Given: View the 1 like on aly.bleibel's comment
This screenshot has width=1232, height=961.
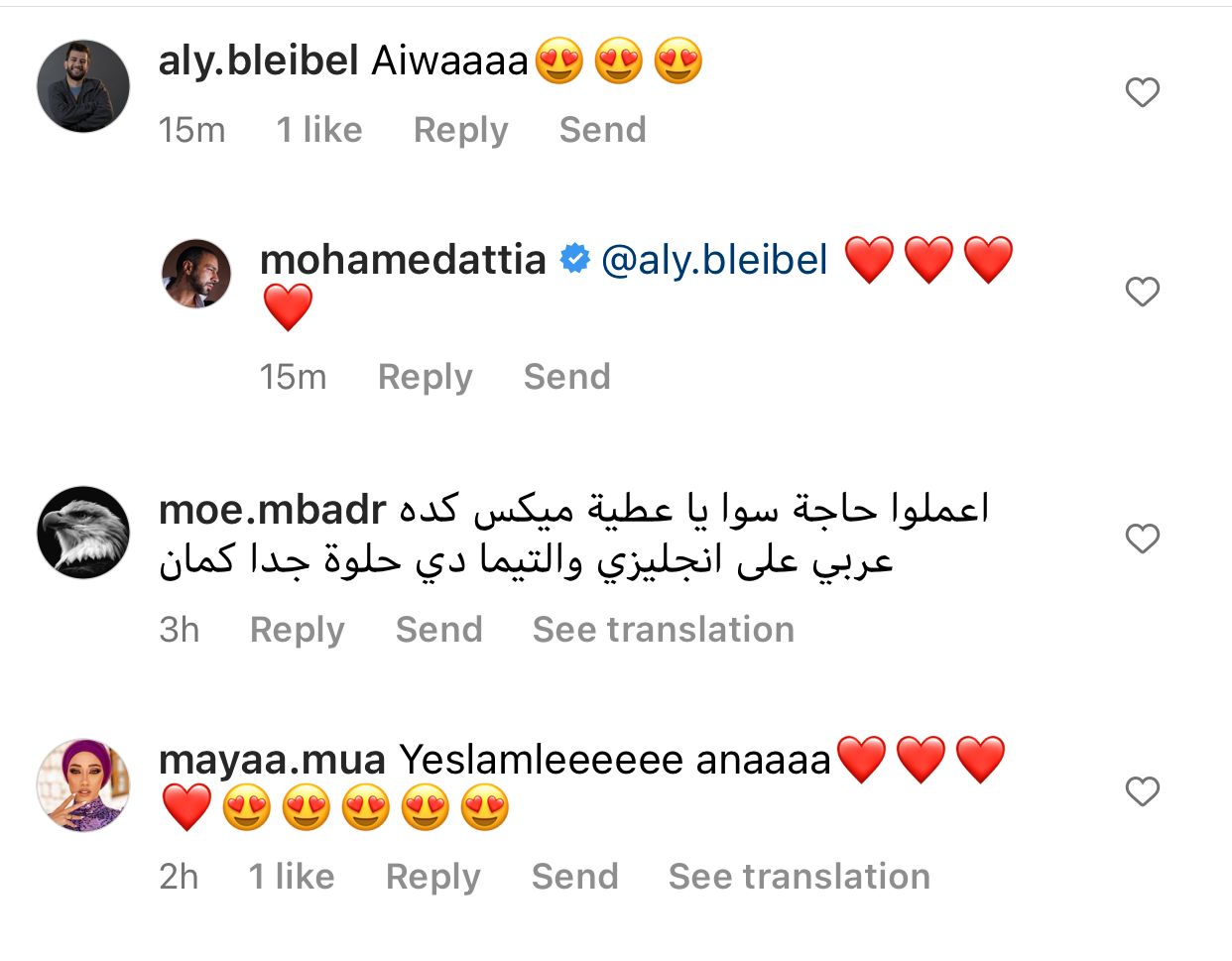Looking at the screenshot, I should point(319,130).
